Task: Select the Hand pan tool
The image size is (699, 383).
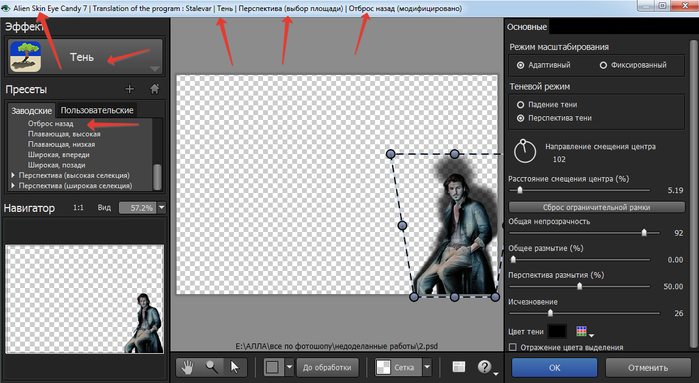Action: [x=188, y=367]
